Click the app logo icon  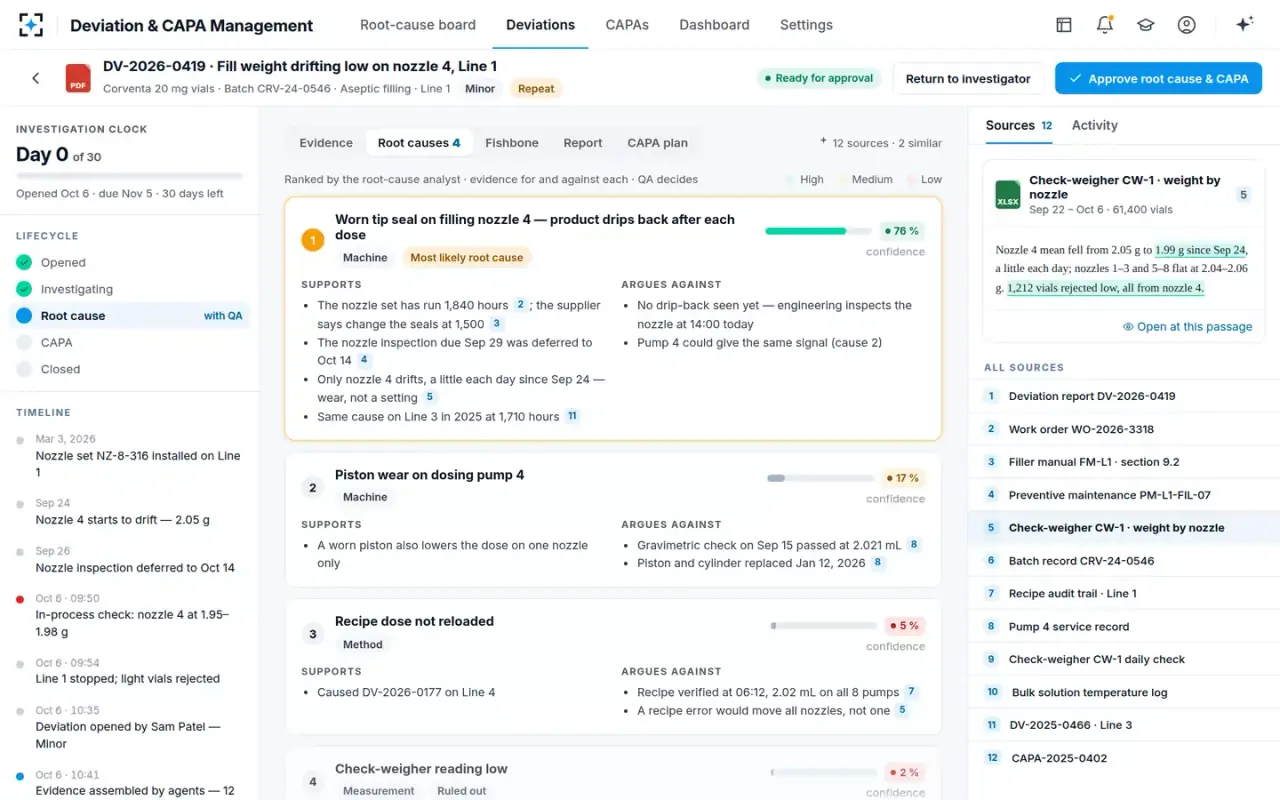click(x=31, y=25)
